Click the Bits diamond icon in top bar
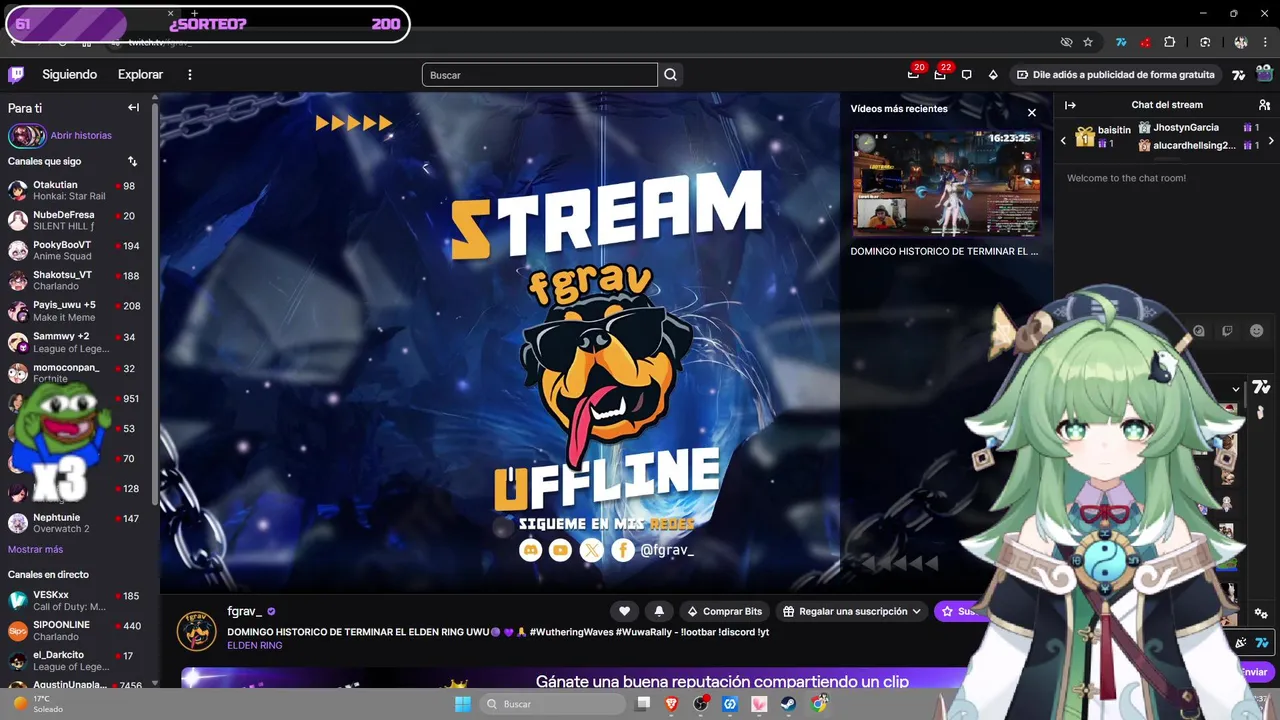Viewport: 1280px width, 720px height. coord(993,74)
